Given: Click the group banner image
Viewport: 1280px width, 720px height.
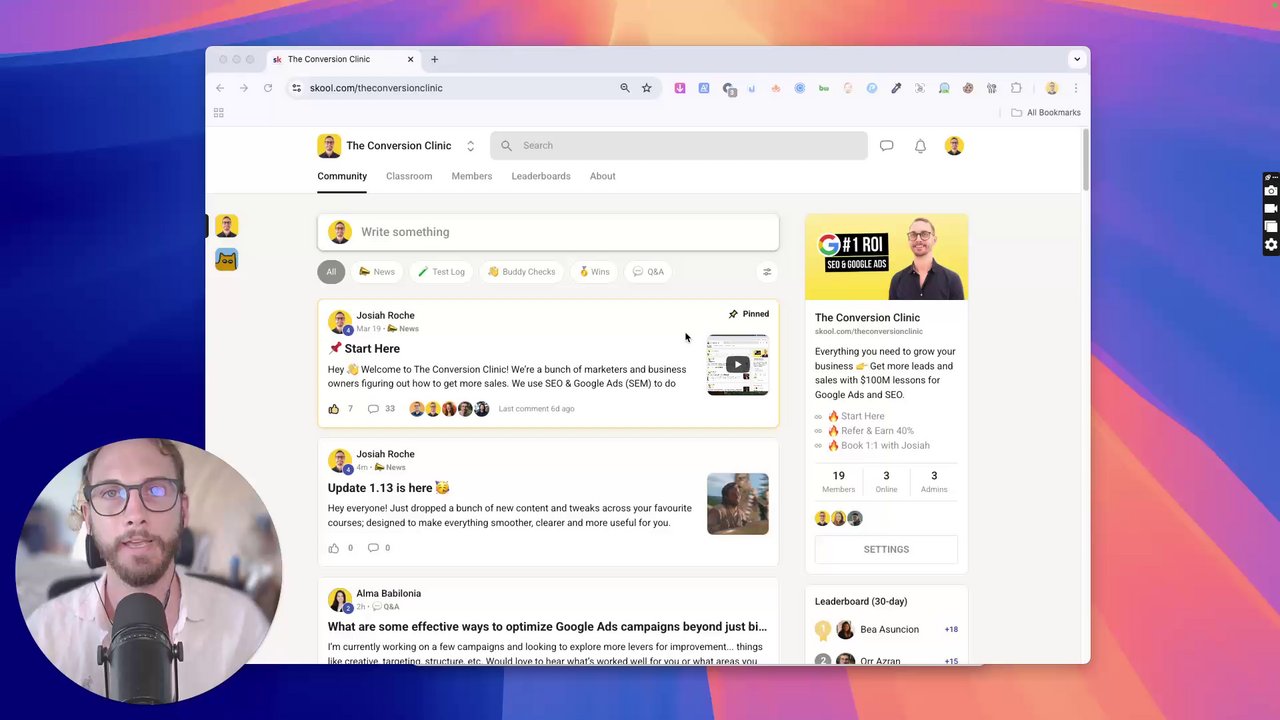Looking at the screenshot, I should coord(886,257).
